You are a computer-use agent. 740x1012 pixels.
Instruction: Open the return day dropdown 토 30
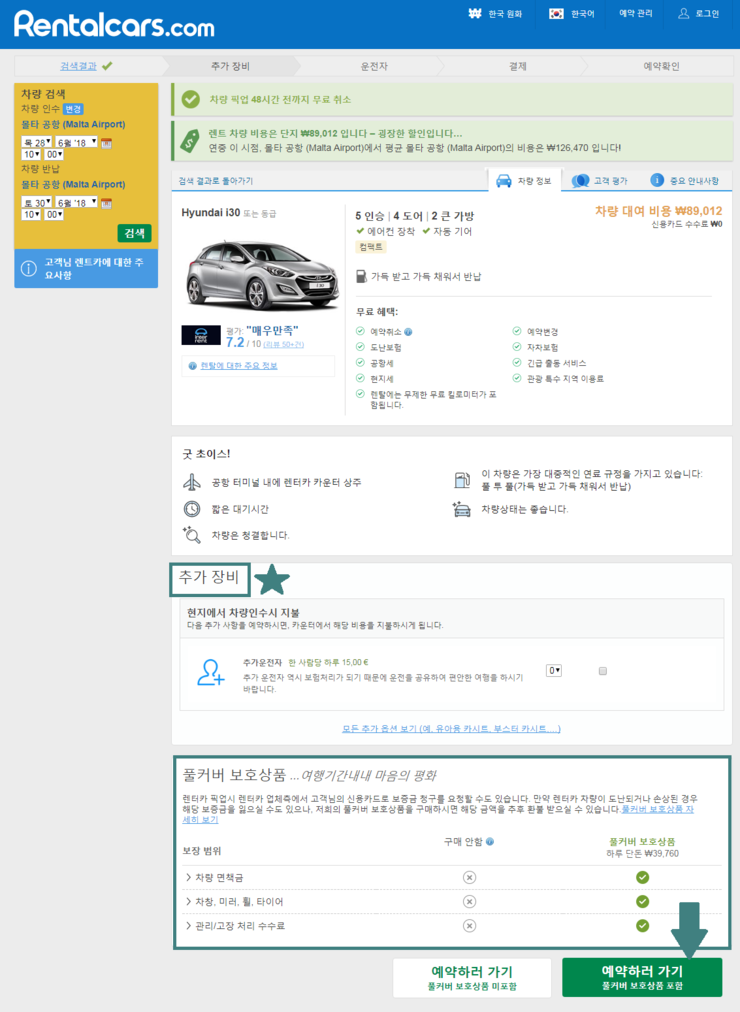click(x=37, y=202)
